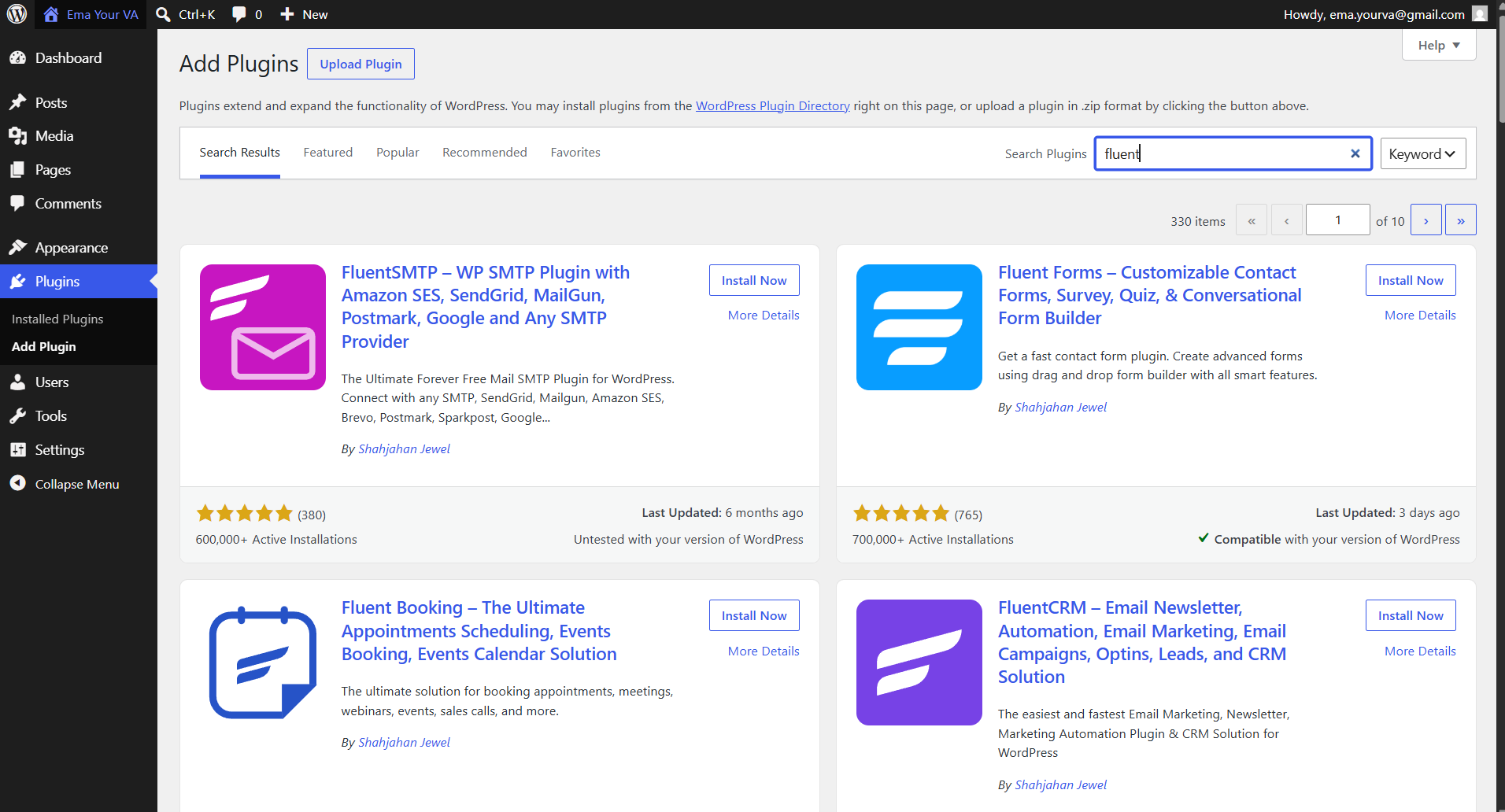The image size is (1505, 812).
Task: Follow the WordPress Plugin Directory link
Action: click(772, 105)
